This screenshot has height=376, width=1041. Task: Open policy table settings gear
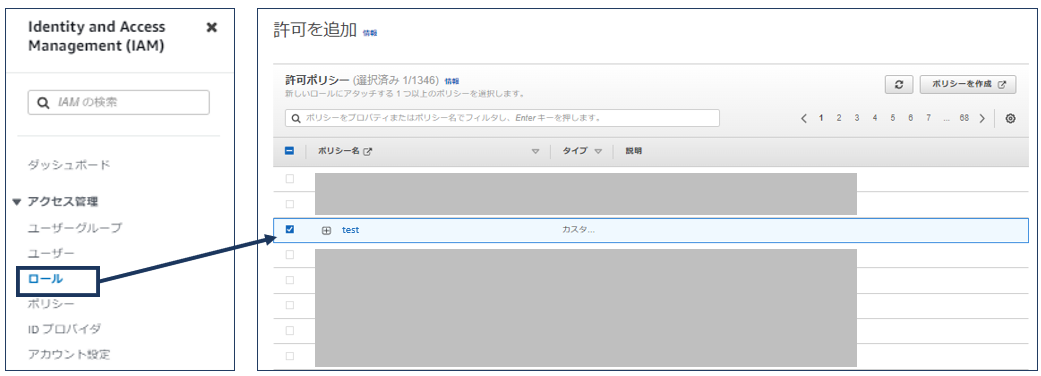tap(1010, 118)
